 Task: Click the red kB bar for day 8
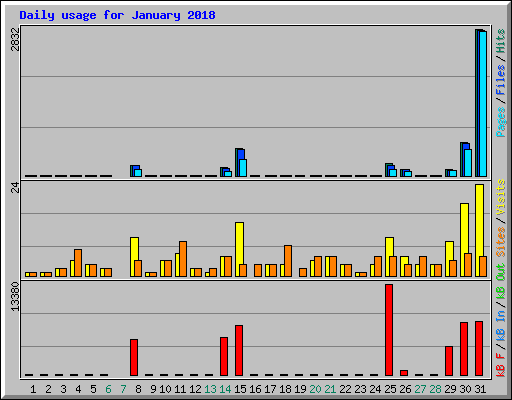(x=134, y=357)
